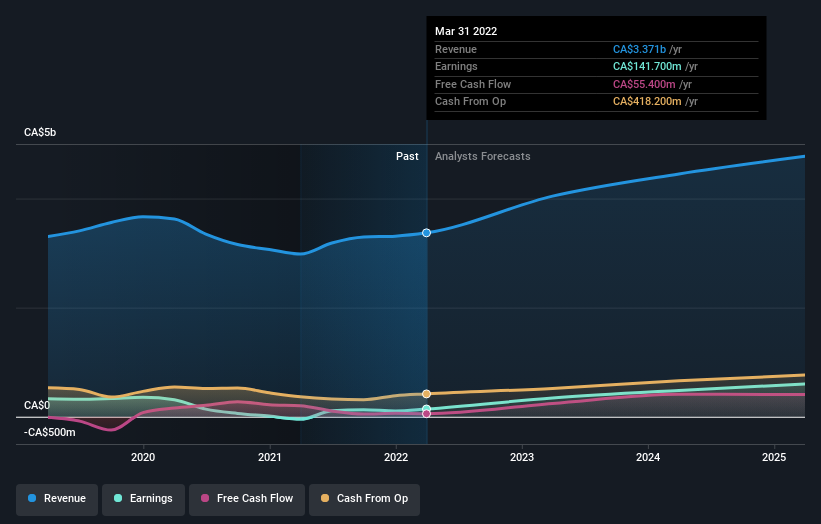Click the Mar 31 2022 tooltip date
Viewport: 821px width, 524px height.
point(466,31)
